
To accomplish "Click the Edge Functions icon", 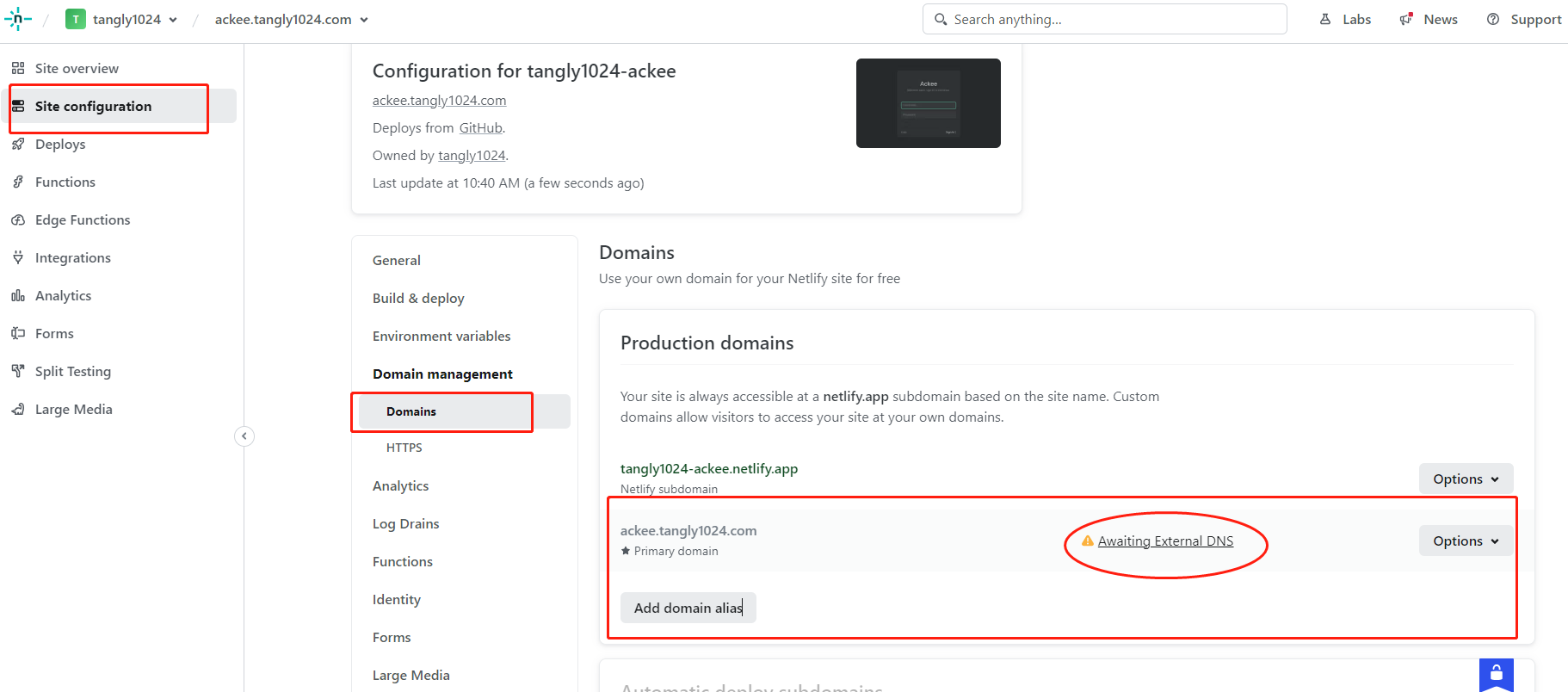I will [18, 219].
